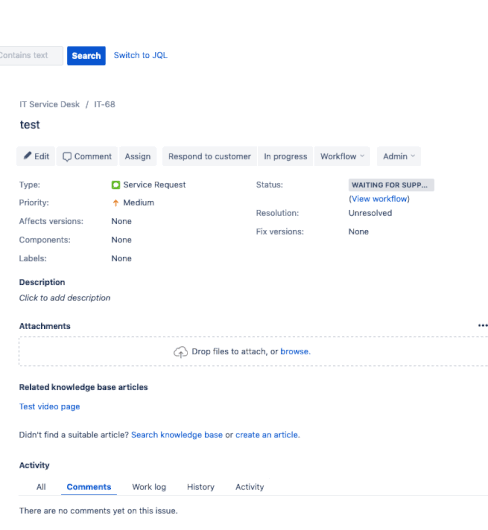This screenshot has width=488, height=530.
Task: Click the pencil icon on Edit
Action: [x=27, y=155]
